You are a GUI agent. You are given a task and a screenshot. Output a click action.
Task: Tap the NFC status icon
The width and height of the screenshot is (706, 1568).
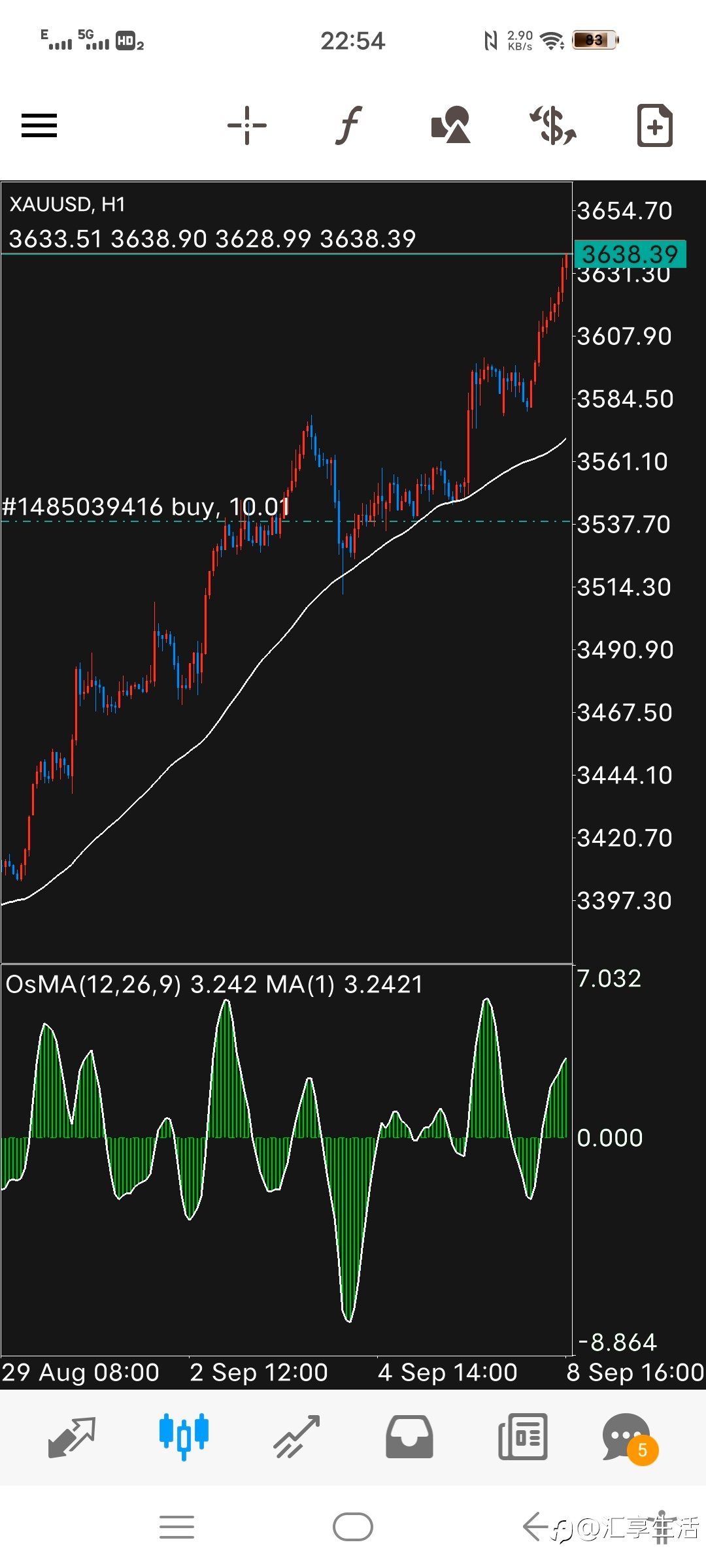[x=490, y=41]
